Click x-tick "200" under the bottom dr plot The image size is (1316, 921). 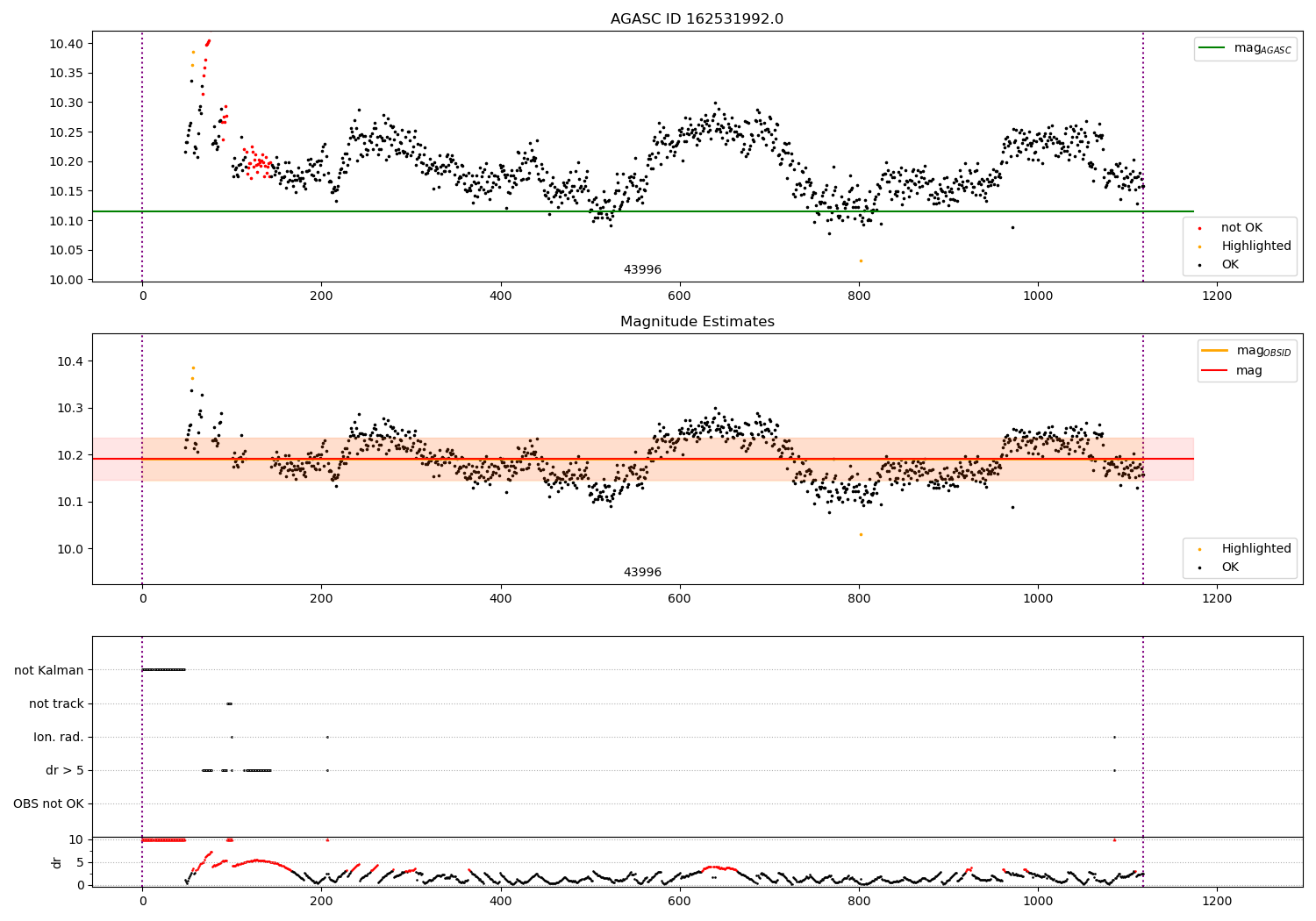[x=322, y=901]
